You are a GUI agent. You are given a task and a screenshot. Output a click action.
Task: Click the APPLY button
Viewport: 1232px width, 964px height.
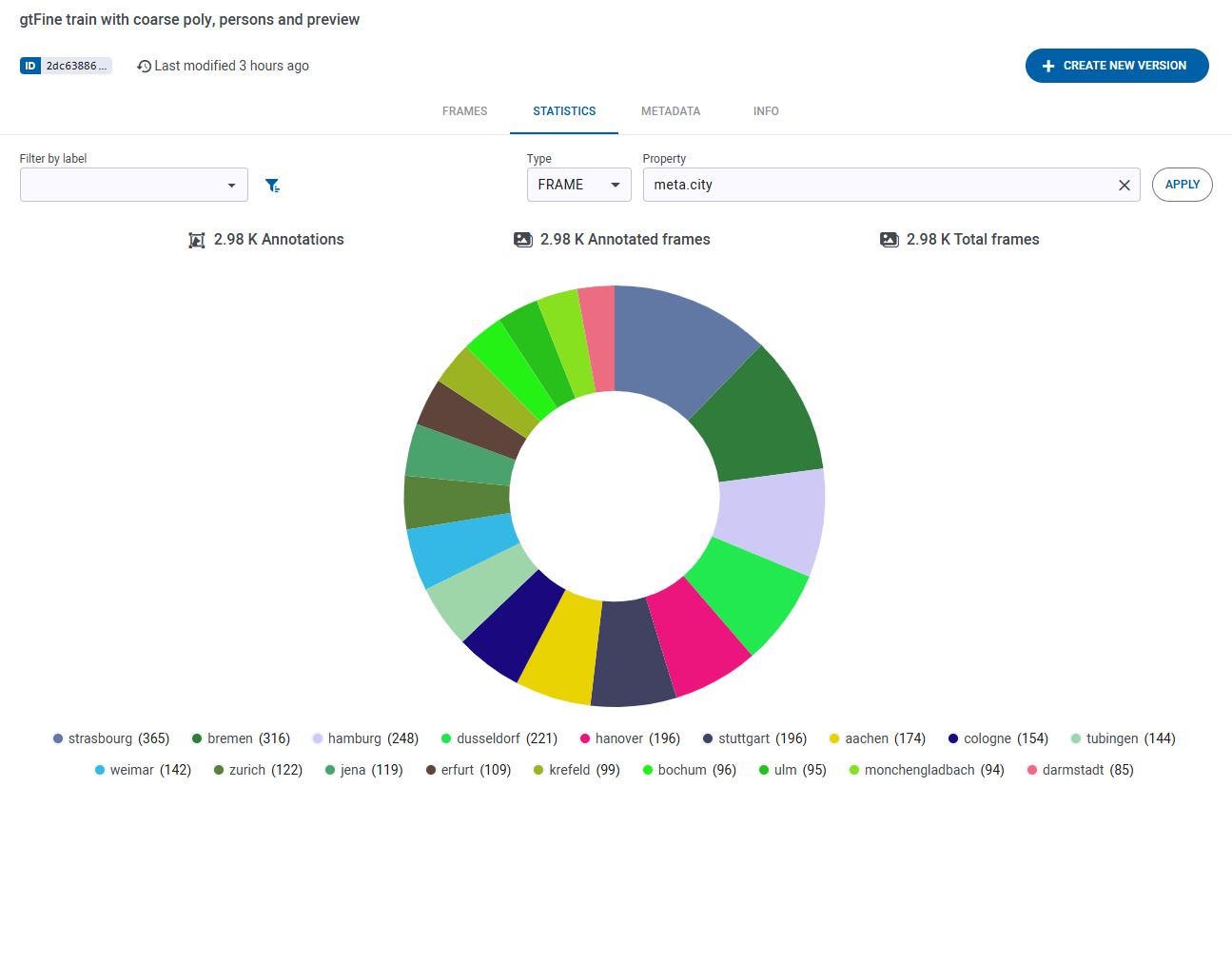tap(1182, 185)
